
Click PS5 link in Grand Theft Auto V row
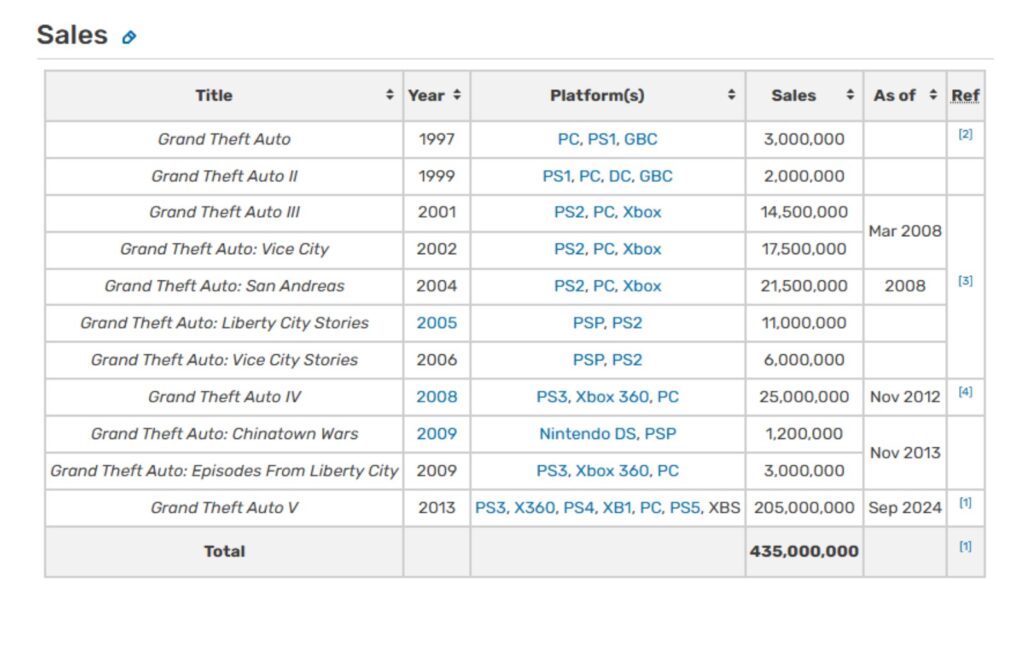(x=684, y=508)
